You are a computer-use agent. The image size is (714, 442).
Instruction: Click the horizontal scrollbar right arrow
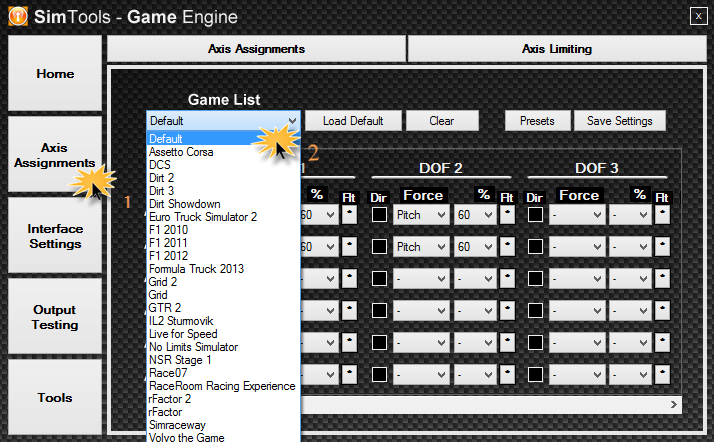click(x=674, y=404)
